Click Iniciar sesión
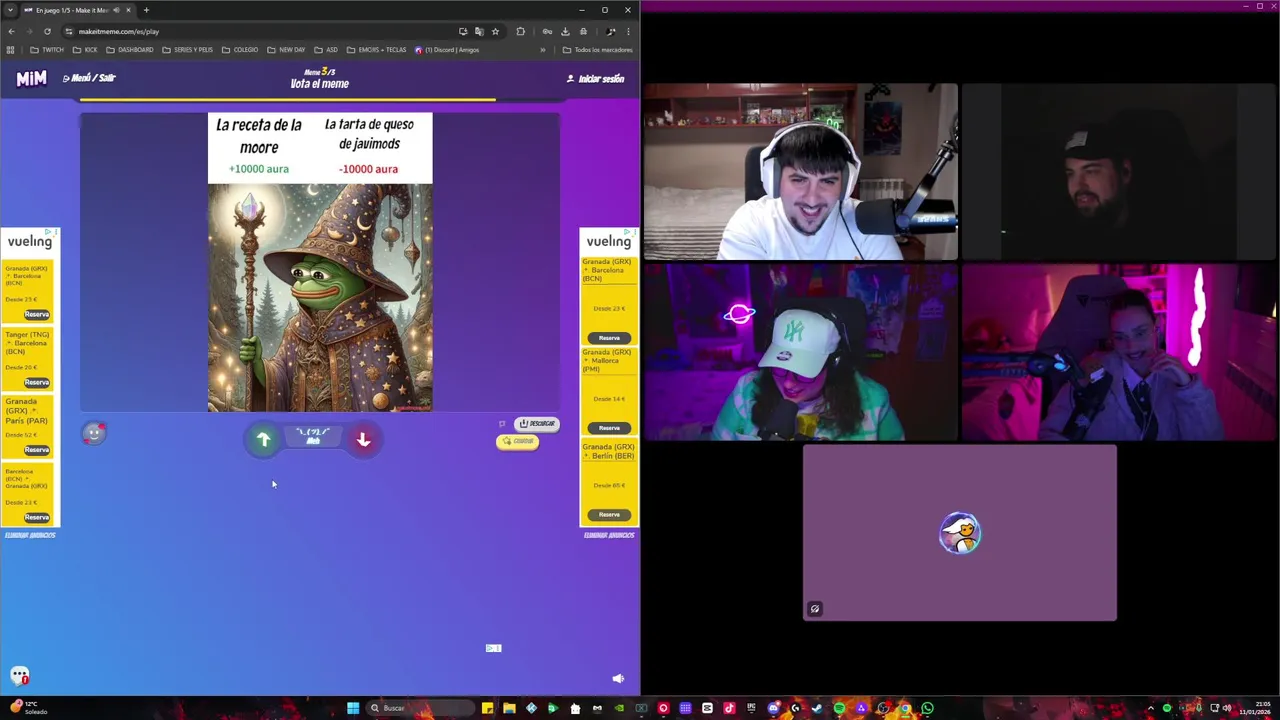The height and width of the screenshot is (720, 1280). tap(596, 79)
